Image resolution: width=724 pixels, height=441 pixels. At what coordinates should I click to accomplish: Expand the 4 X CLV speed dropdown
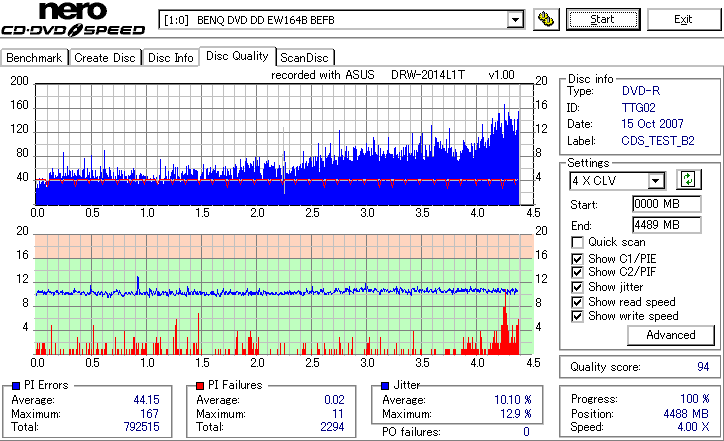click(x=655, y=181)
